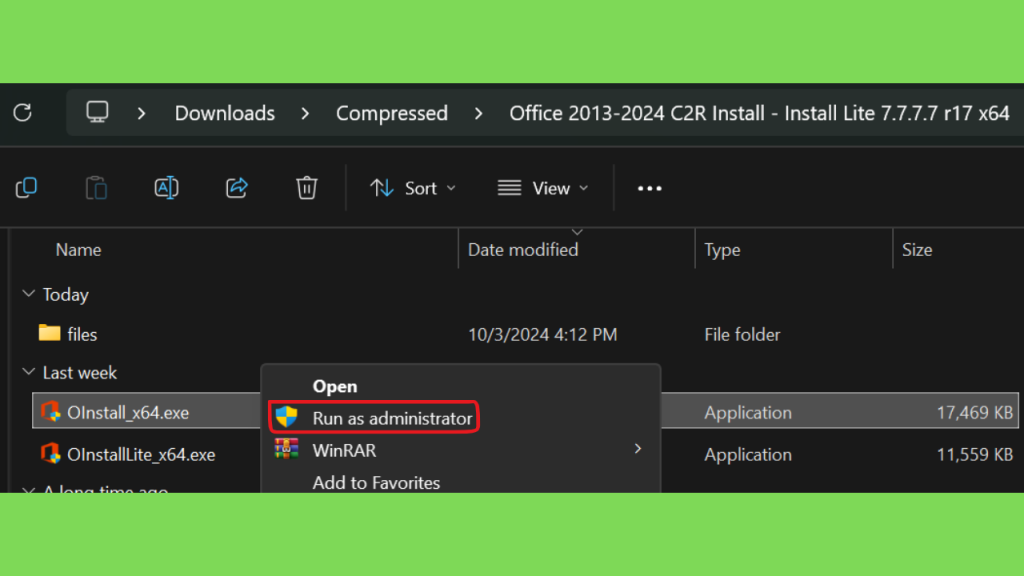1024x576 pixels.
Task: Navigate to Downloads in breadcrumb path
Action: 224,113
